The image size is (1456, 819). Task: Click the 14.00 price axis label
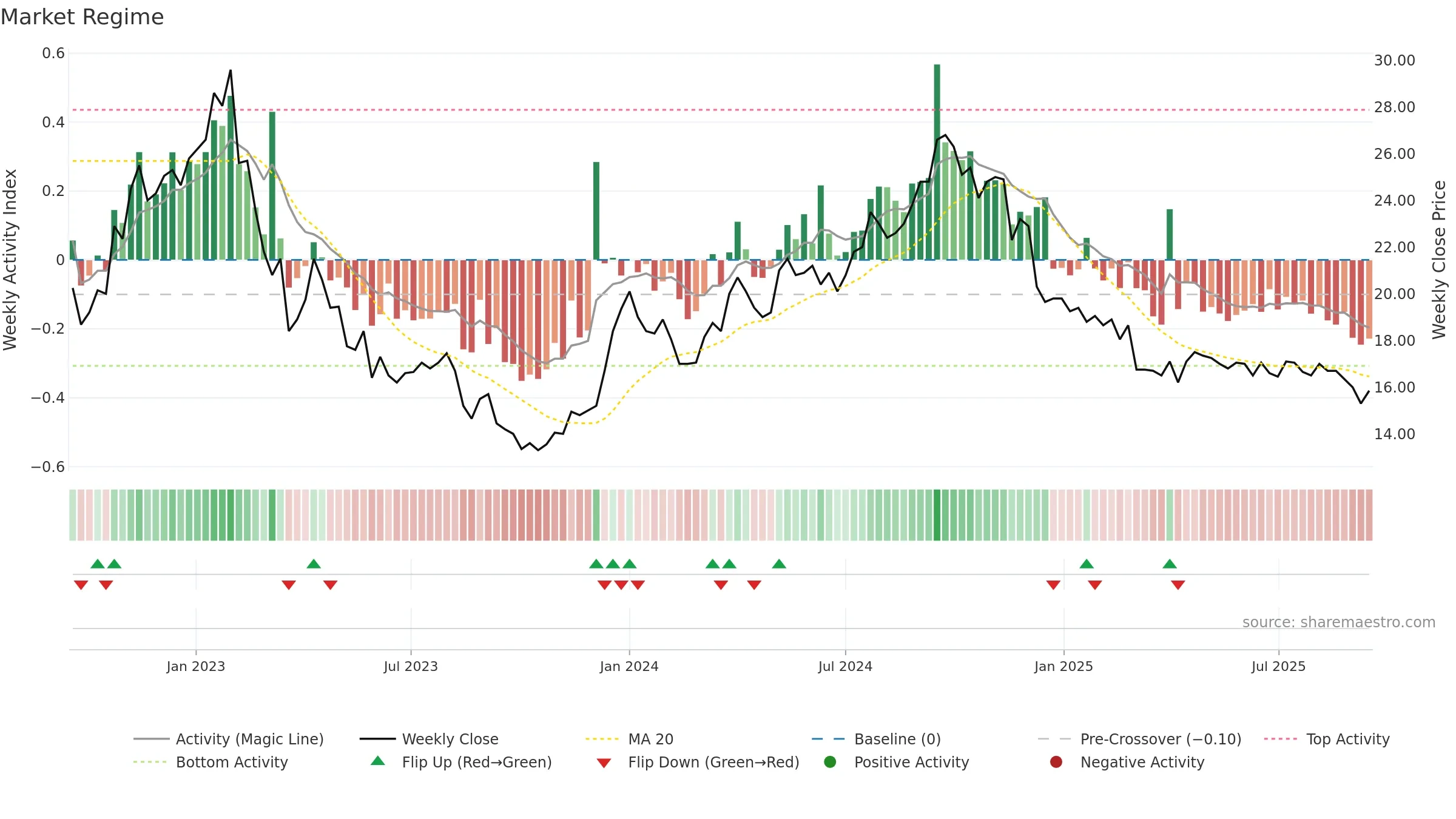pos(1394,434)
